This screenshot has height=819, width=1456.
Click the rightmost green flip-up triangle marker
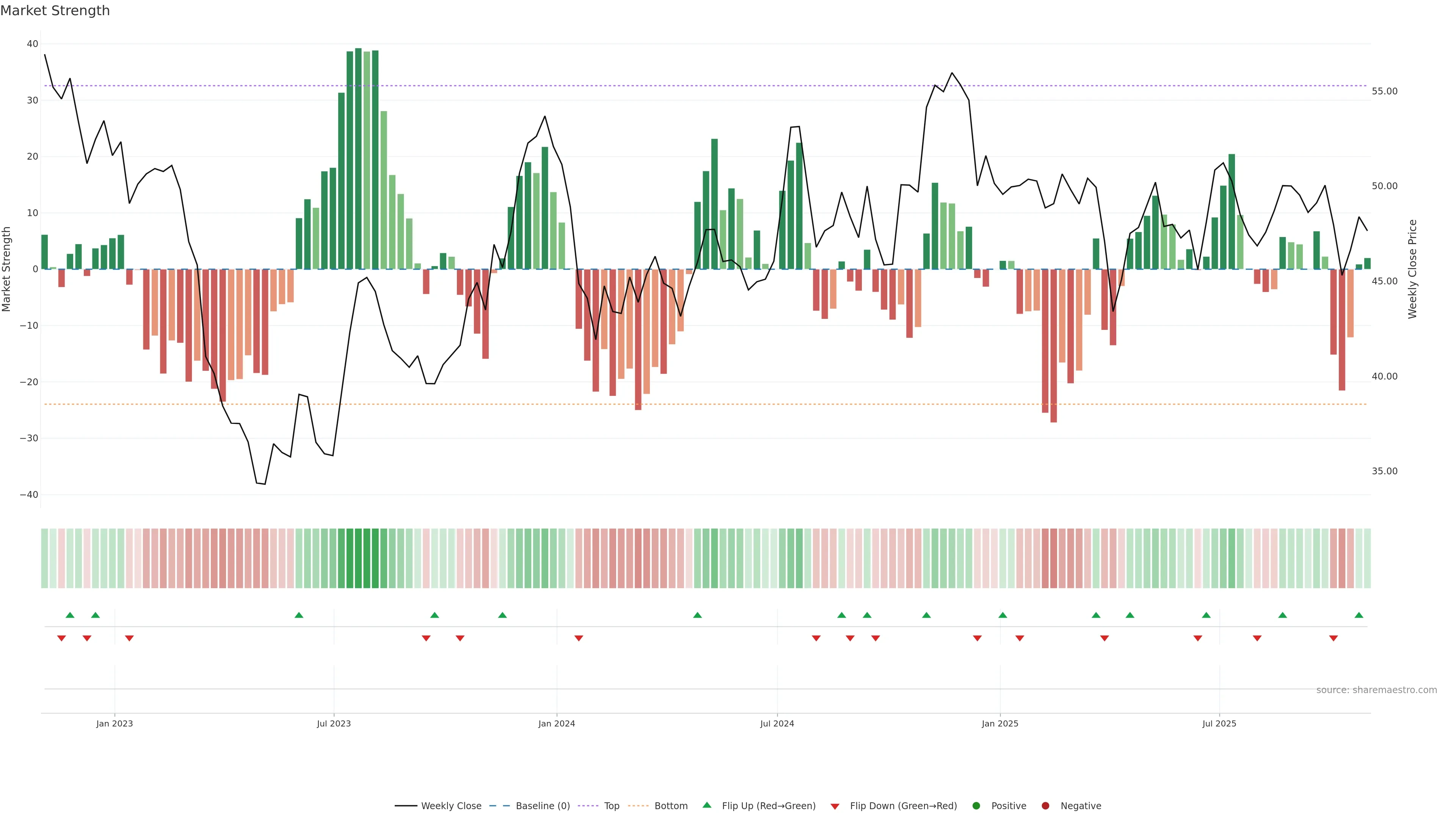[1359, 615]
